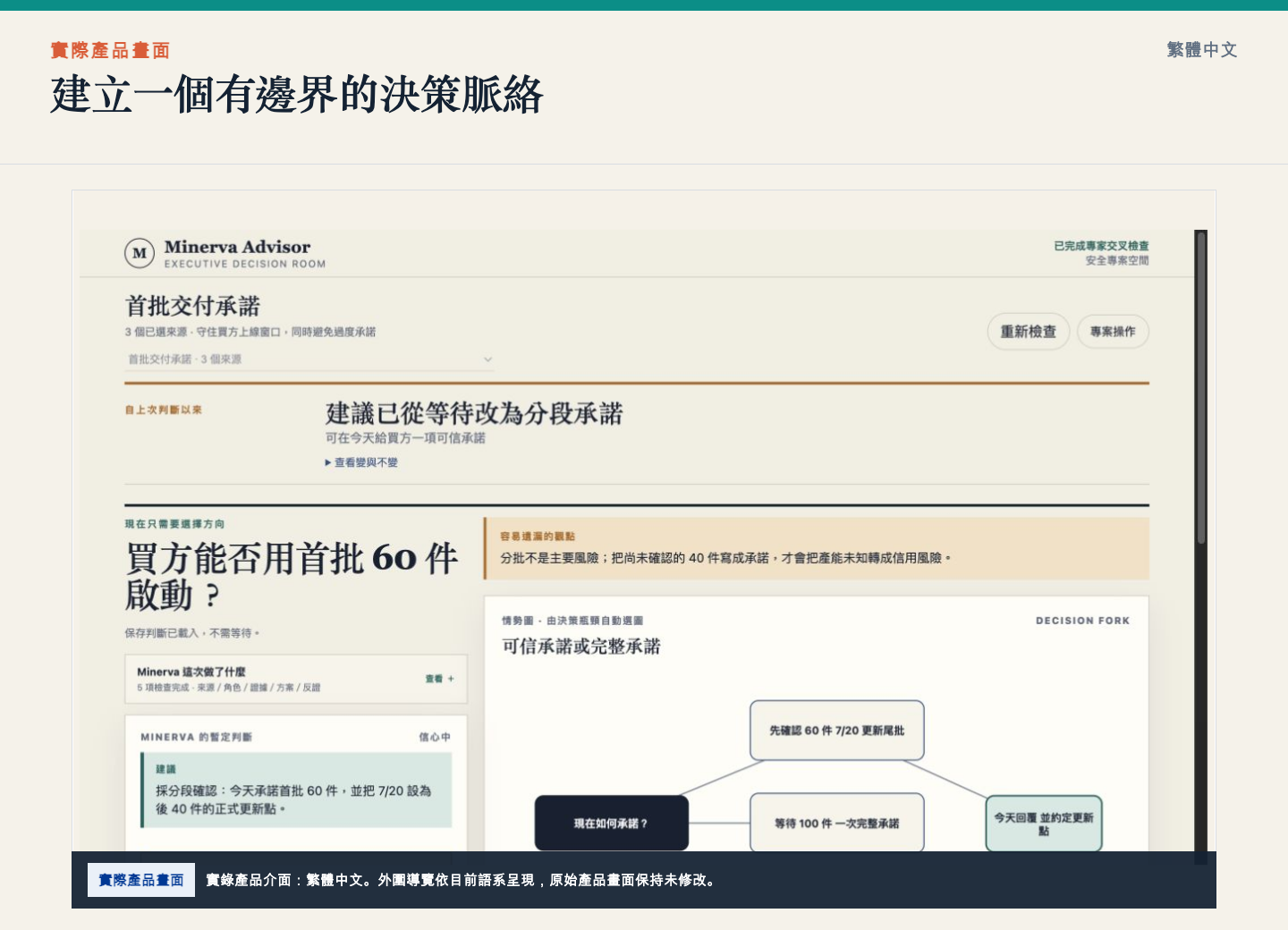This screenshot has width=1288, height=930.
Task: Click the 首批交付承諾 title heading
Action: (192, 306)
